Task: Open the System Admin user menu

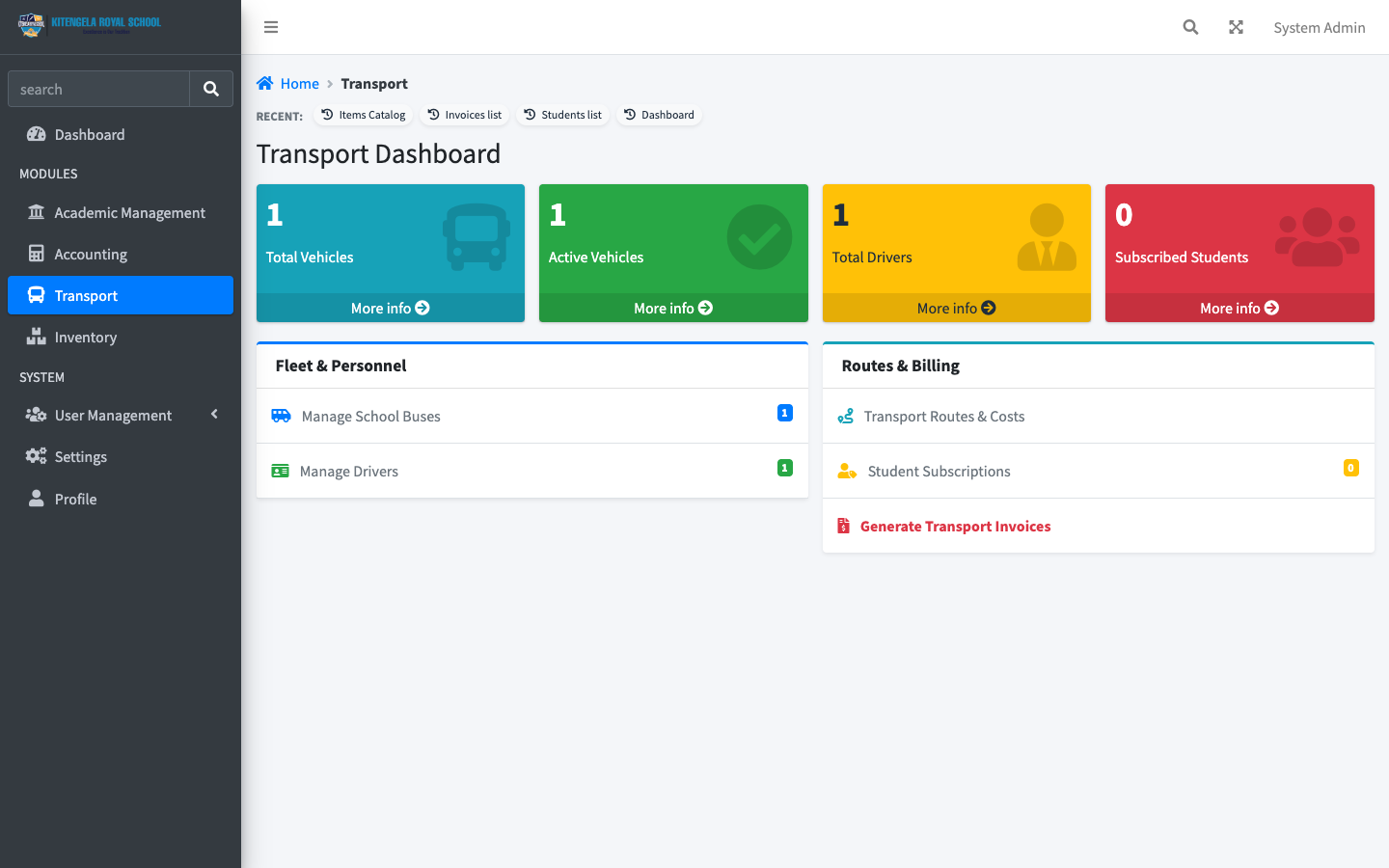Action: click(x=1319, y=27)
